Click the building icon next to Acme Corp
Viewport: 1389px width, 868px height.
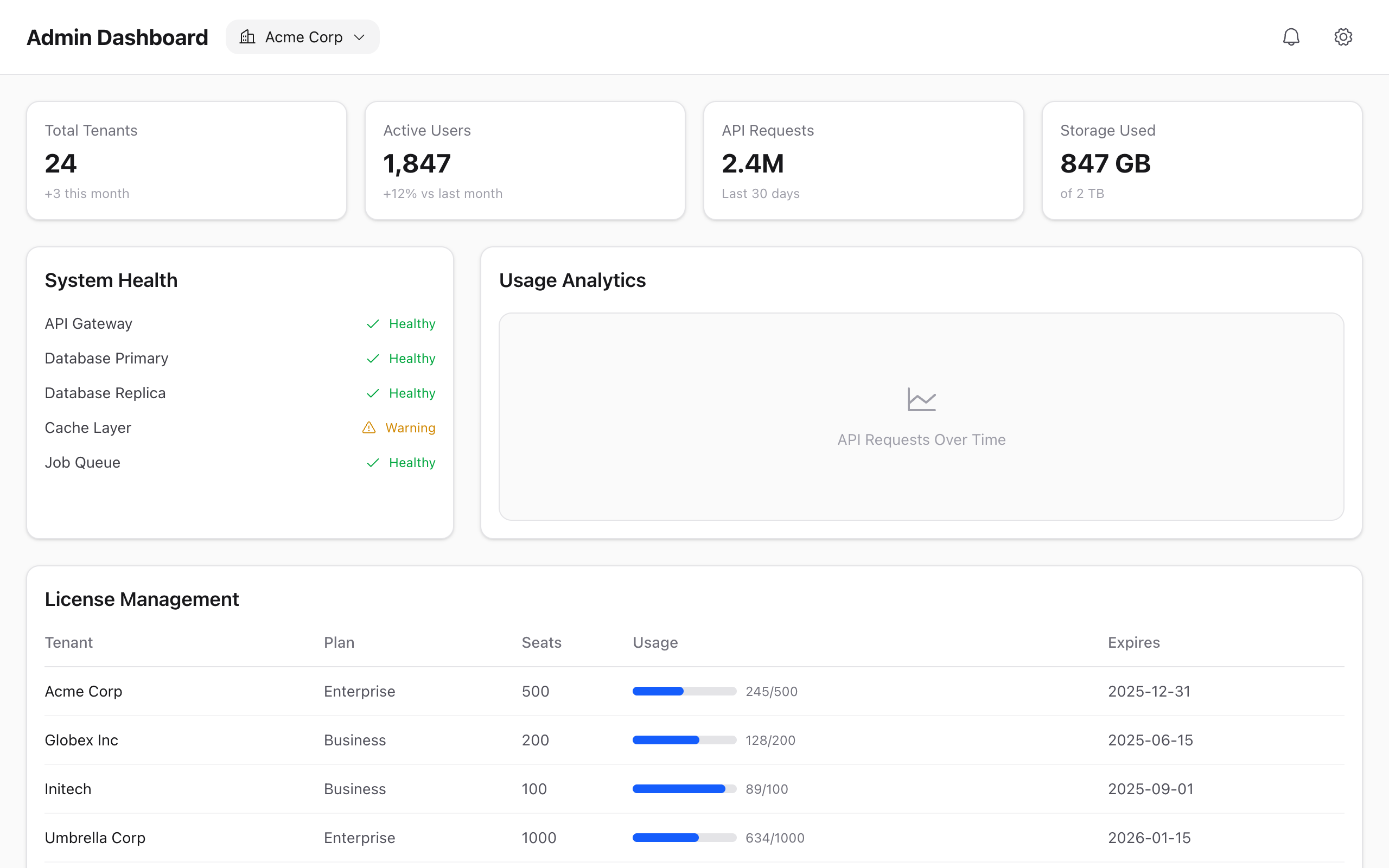pyautogui.click(x=247, y=36)
